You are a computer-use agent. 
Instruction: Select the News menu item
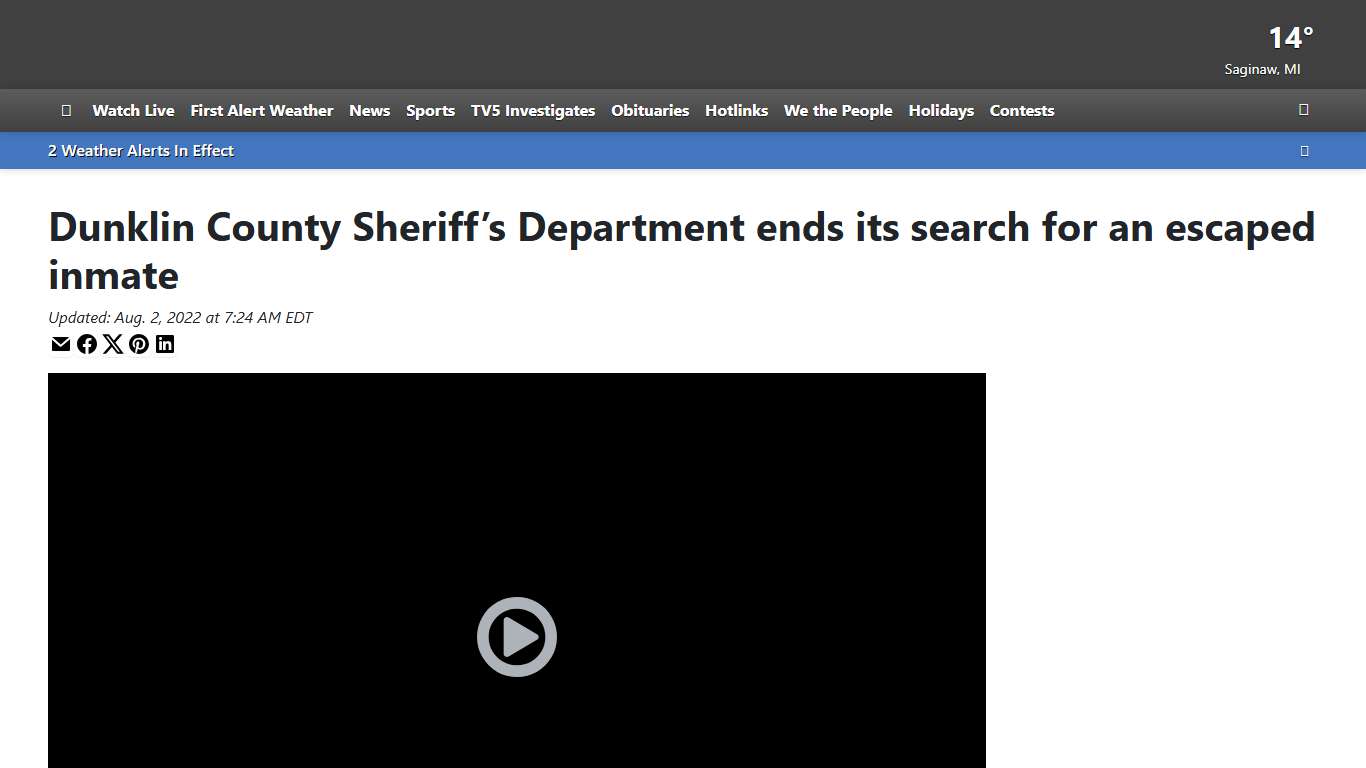pos(369,111)
